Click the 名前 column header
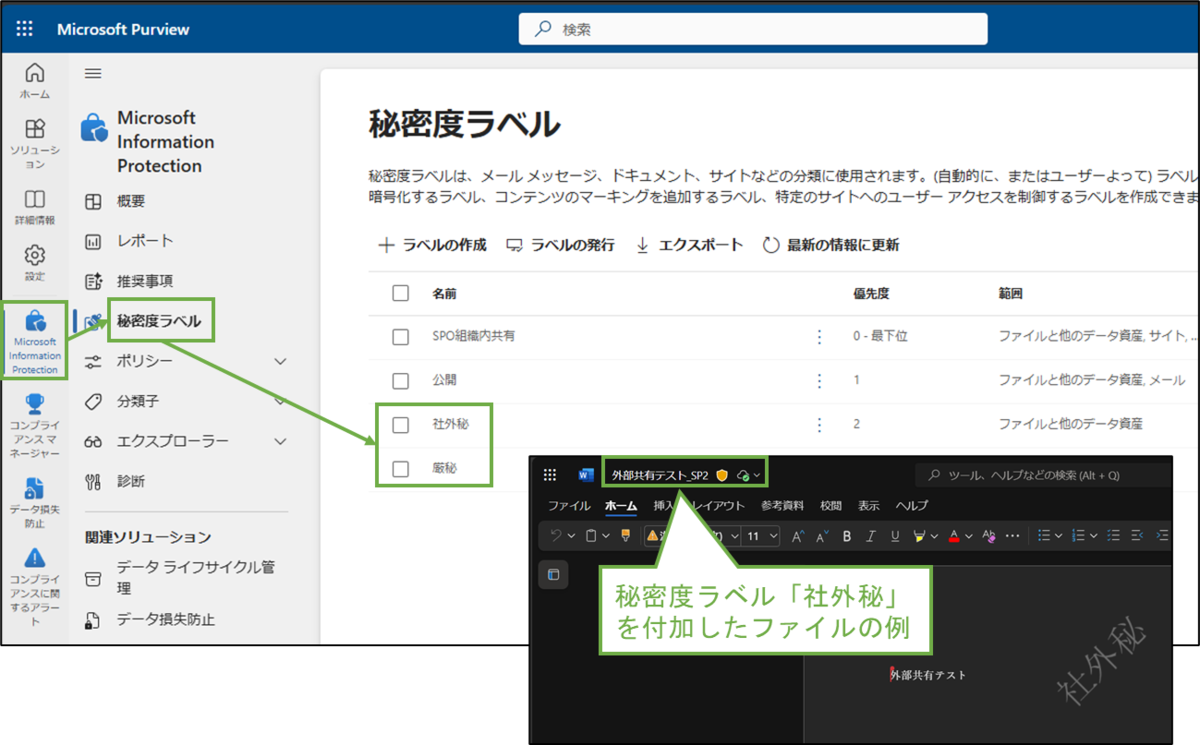 point(445,294)
